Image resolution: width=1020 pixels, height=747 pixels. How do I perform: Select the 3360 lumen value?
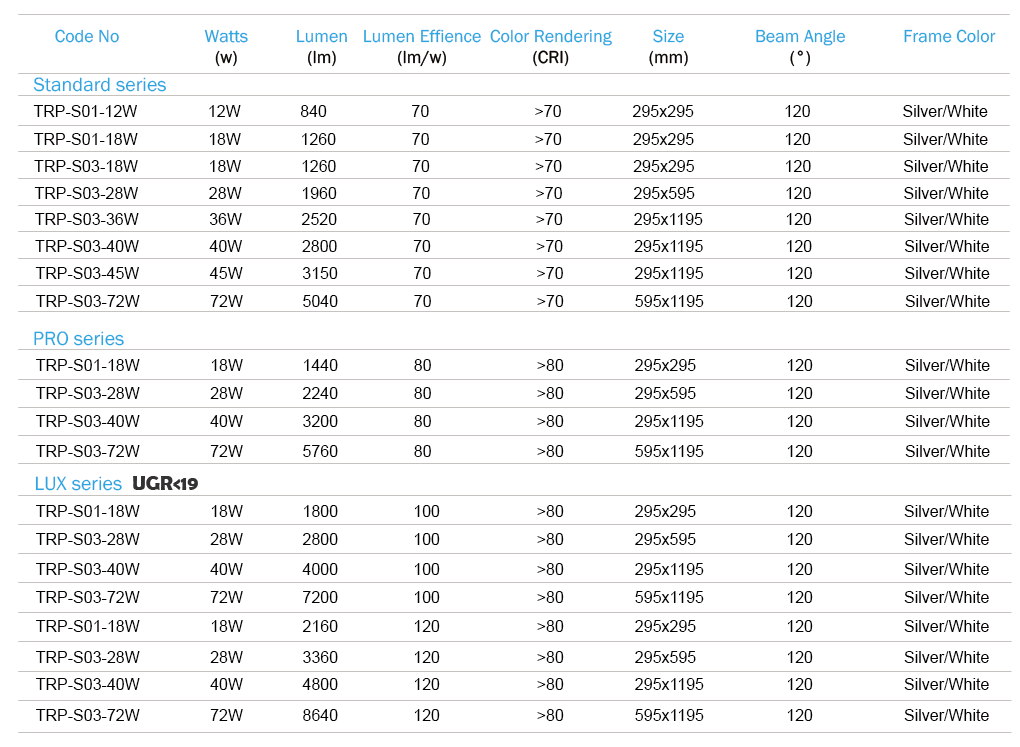[x=320, y=657]
